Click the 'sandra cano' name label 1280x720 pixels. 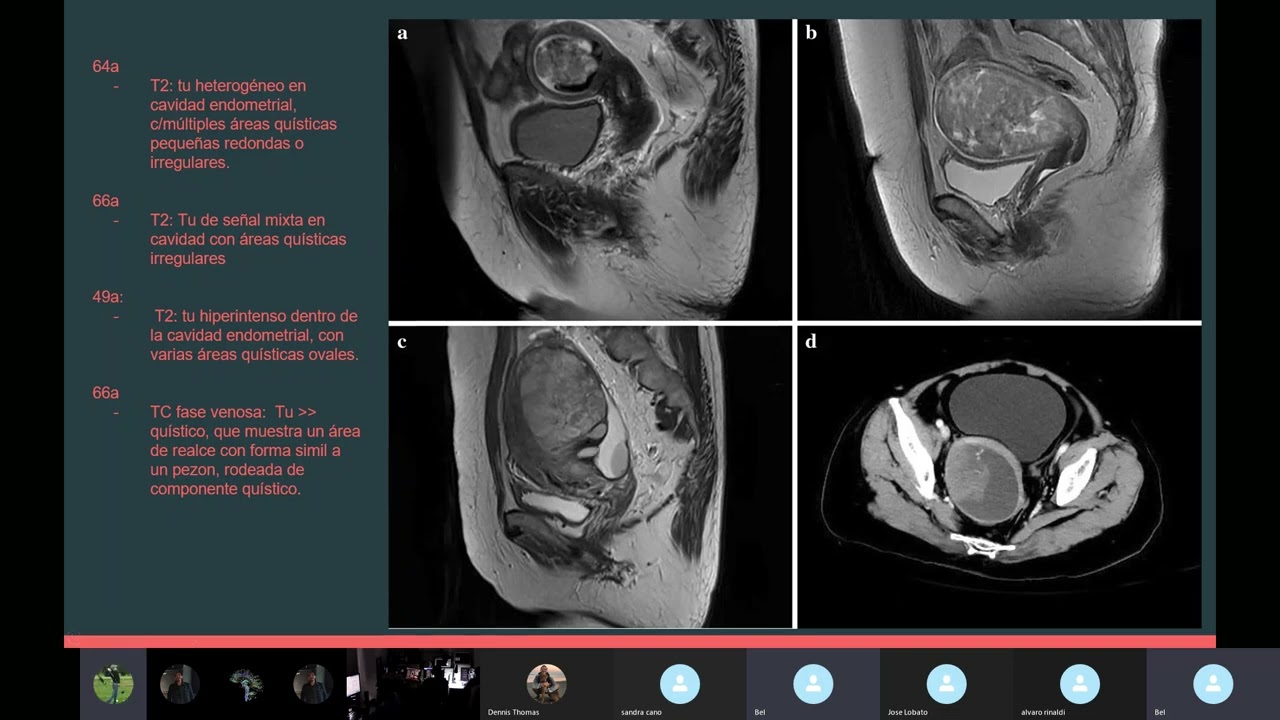641,712
